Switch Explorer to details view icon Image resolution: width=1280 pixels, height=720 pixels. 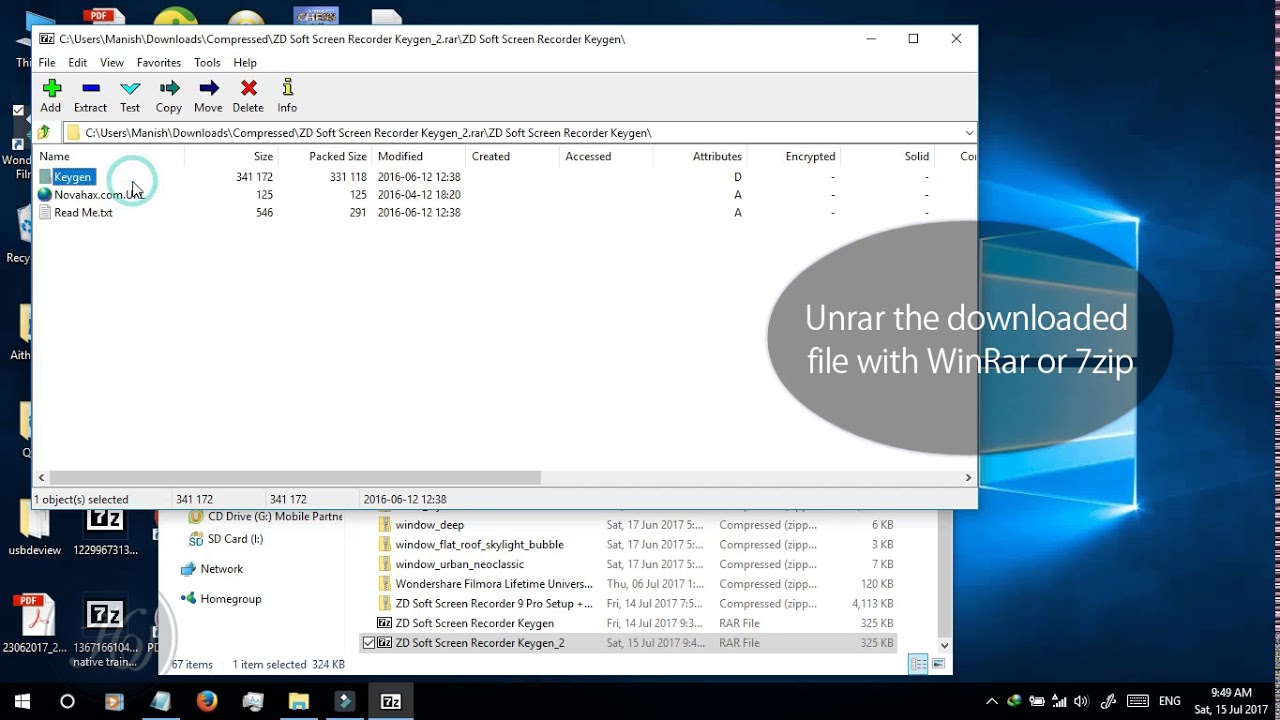tap(918, 664)
